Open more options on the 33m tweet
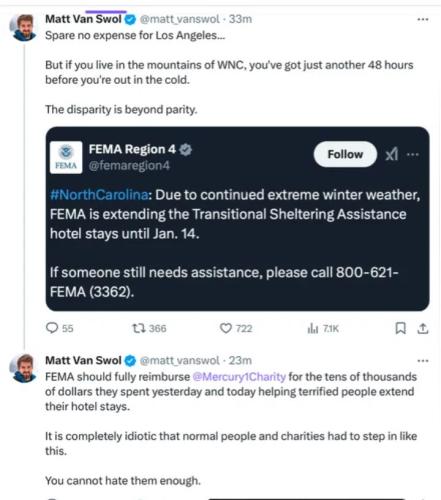This screenshot has width=441, height=500. [423, 19]
